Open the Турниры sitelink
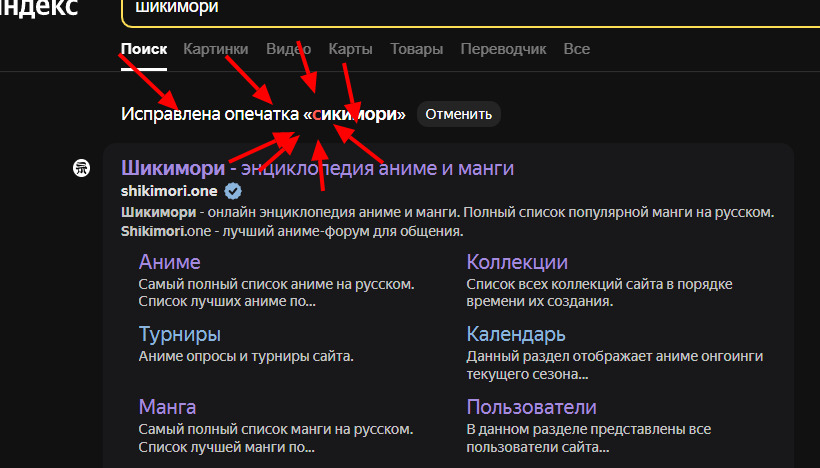This screenshot has width=820, height=468. [179, 334]
